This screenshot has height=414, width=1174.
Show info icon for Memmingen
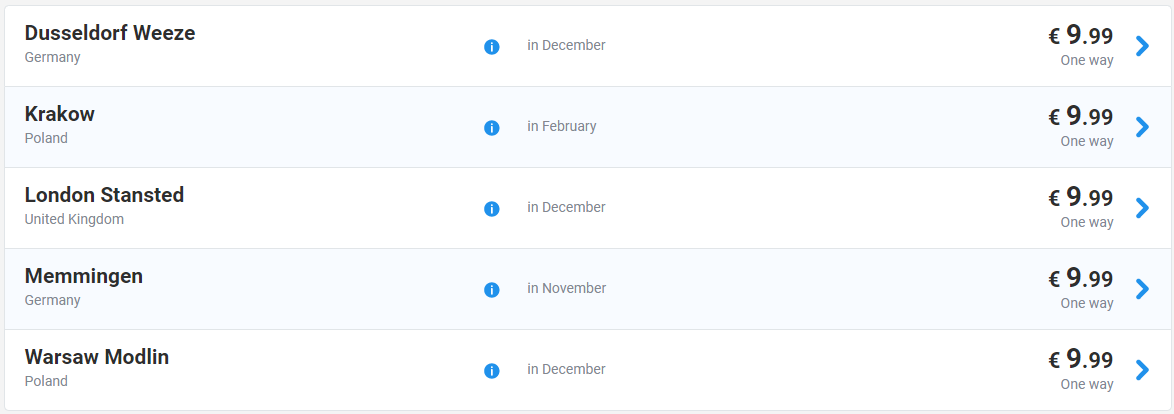[x=491, y=290]
